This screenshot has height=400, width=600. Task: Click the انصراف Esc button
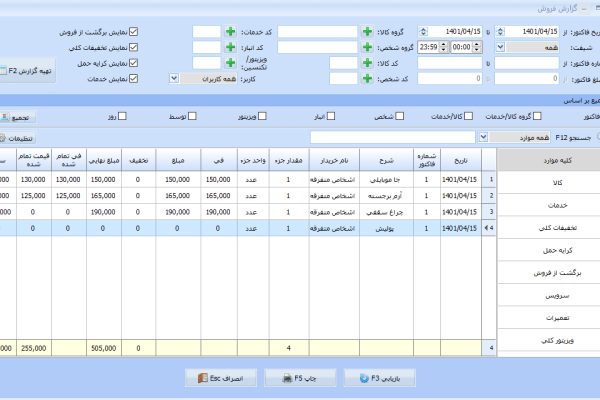(221, 378)
